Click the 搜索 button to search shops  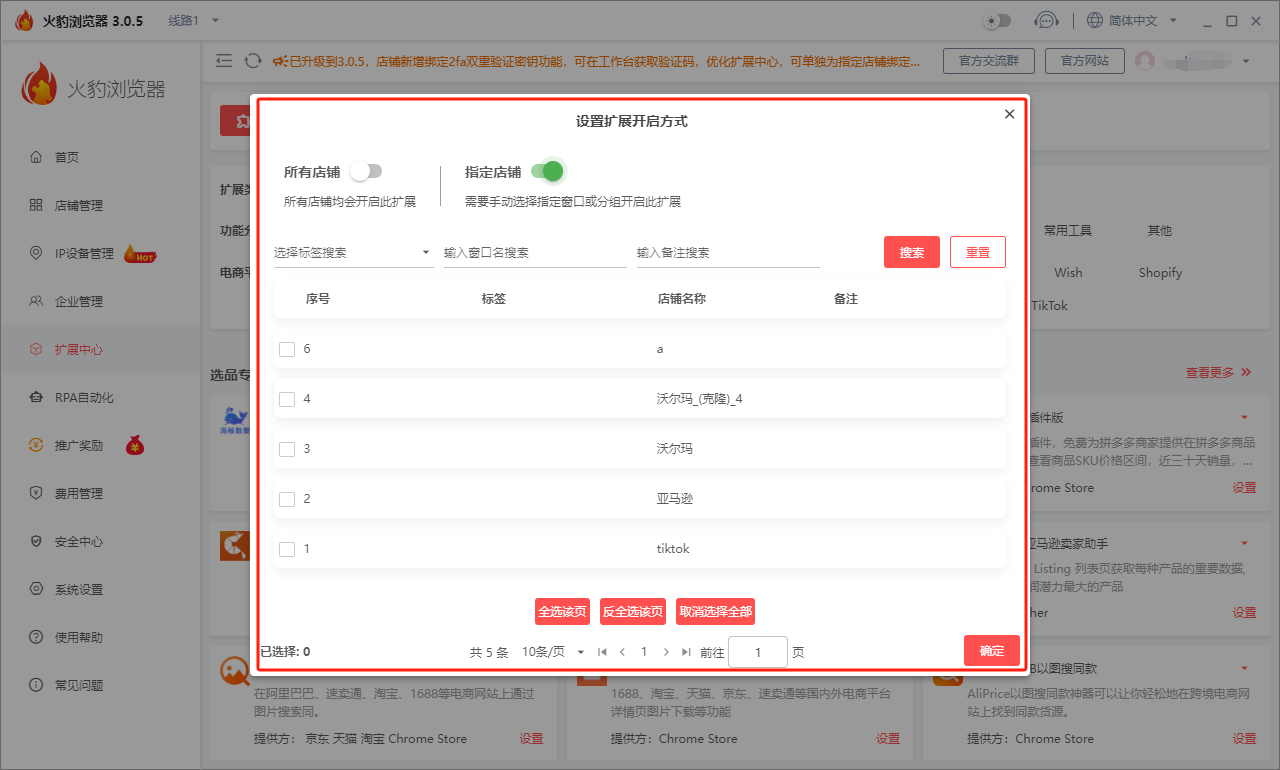pos(911,252)
